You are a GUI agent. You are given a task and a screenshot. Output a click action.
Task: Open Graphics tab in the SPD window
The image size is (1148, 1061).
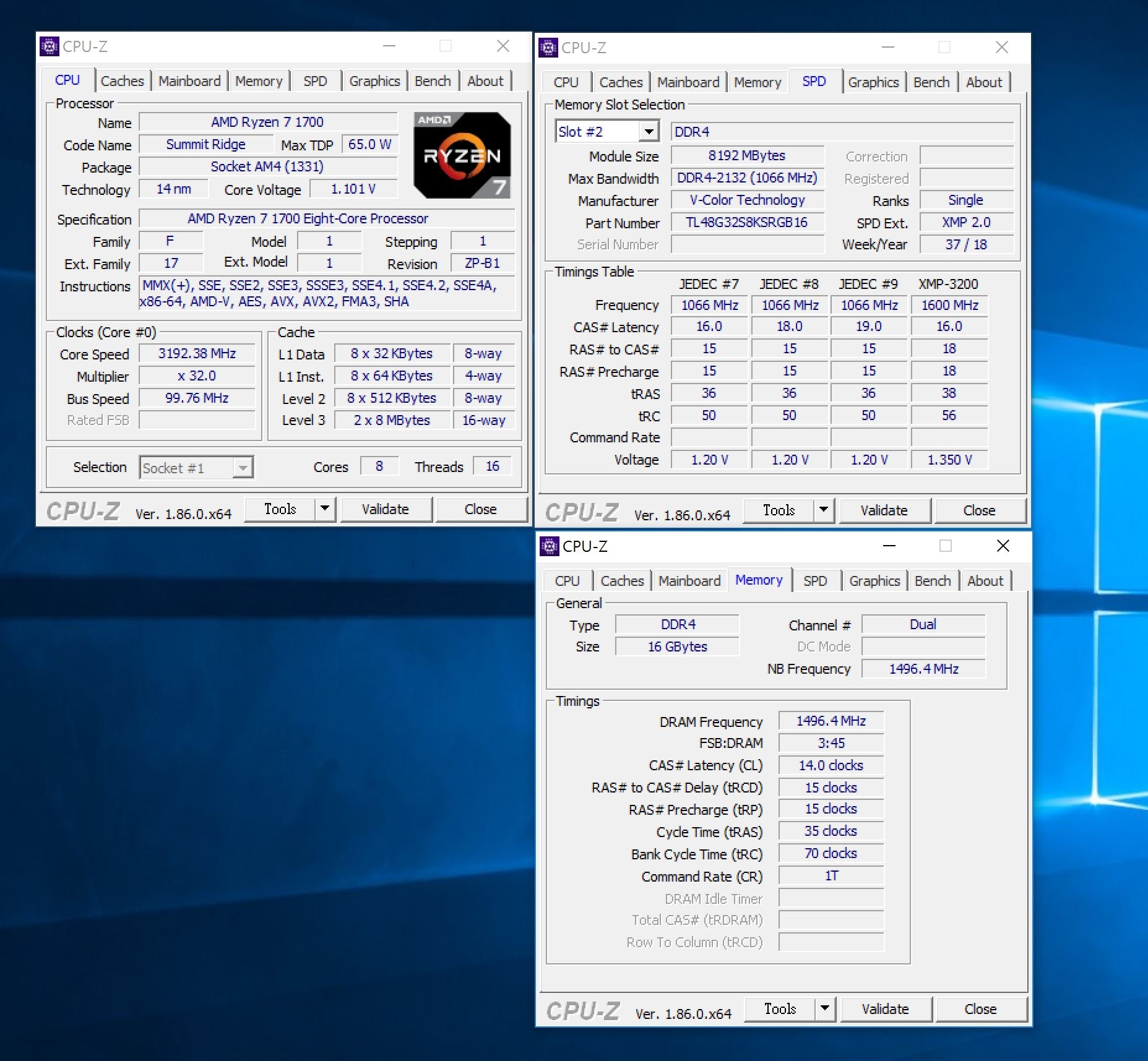pos(873,82)
